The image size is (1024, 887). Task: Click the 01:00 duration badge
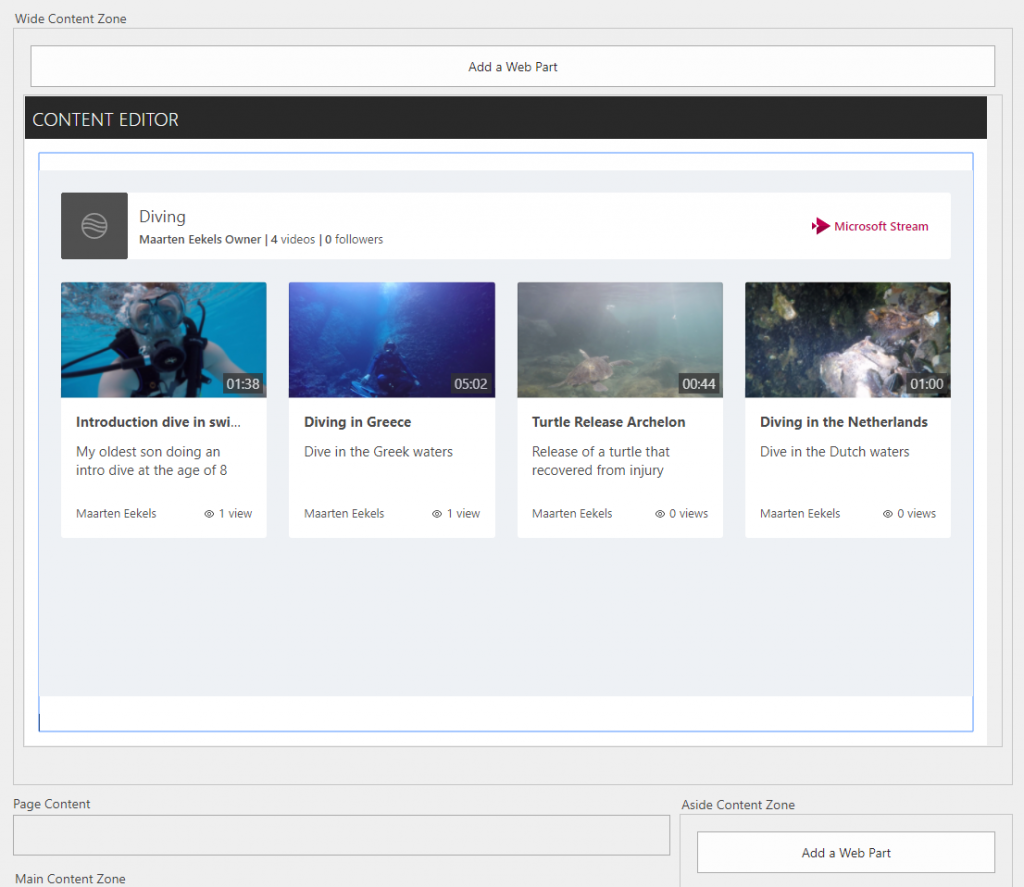[927, 384]
